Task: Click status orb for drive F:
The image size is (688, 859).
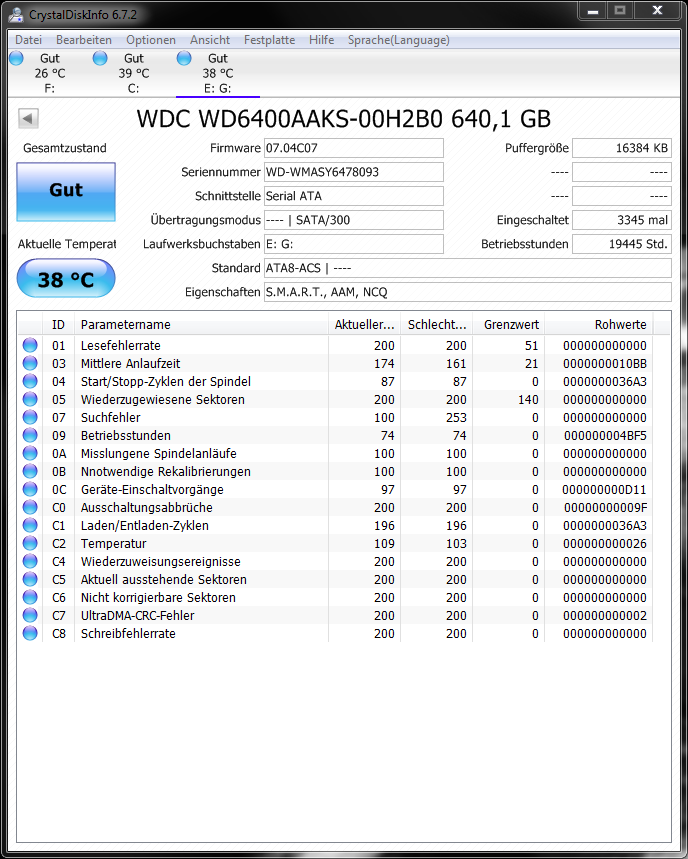Action: pyautogui.click(x=16, y=58)
